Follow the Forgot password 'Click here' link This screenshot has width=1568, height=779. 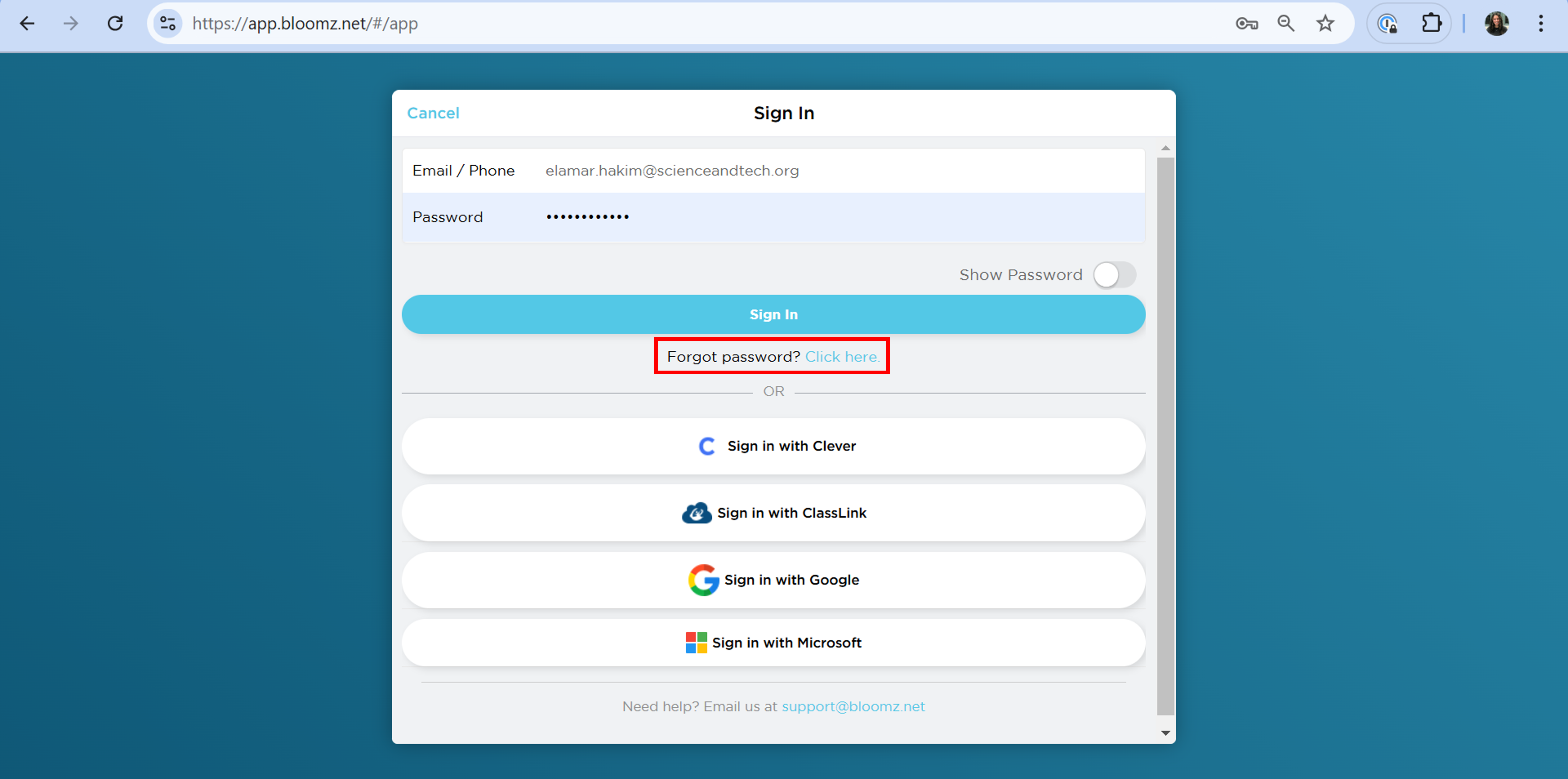[x=842, y=357]
